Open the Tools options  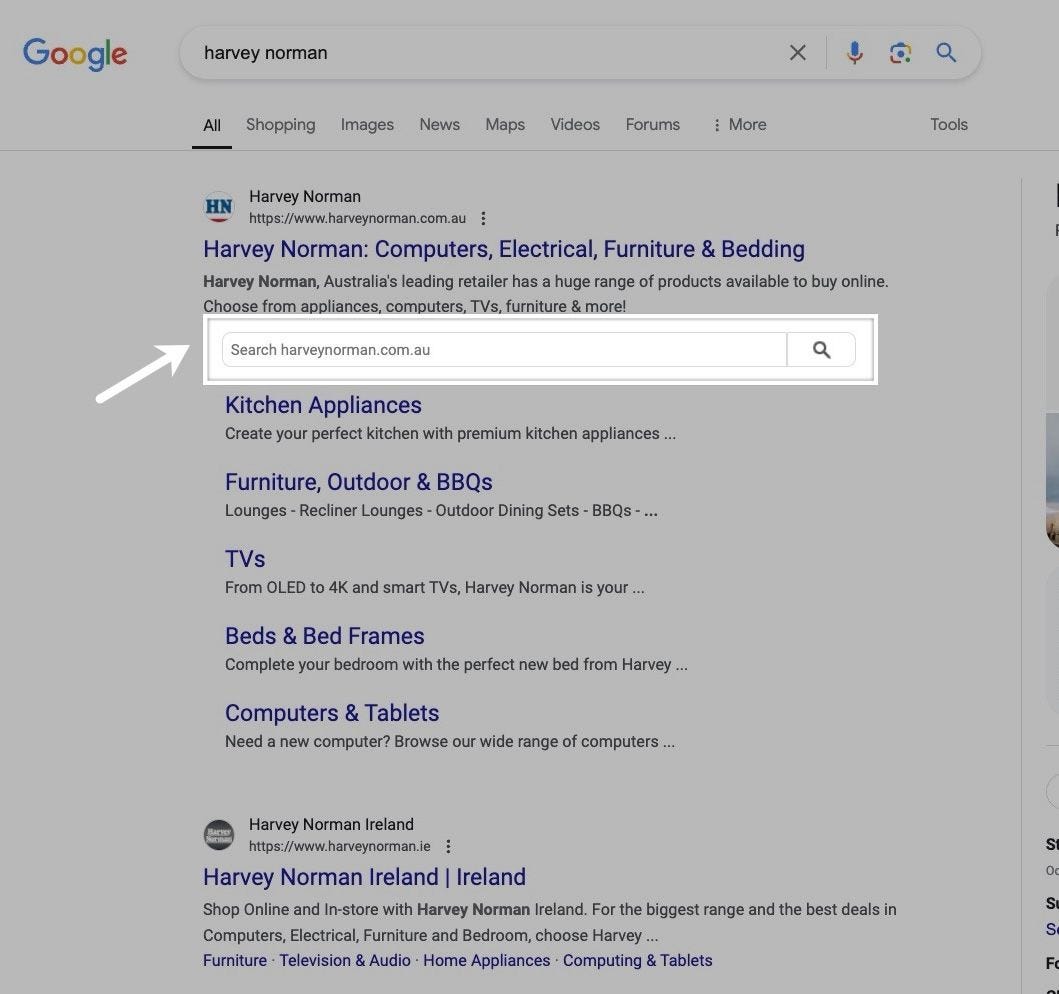(x=948, y=125)
